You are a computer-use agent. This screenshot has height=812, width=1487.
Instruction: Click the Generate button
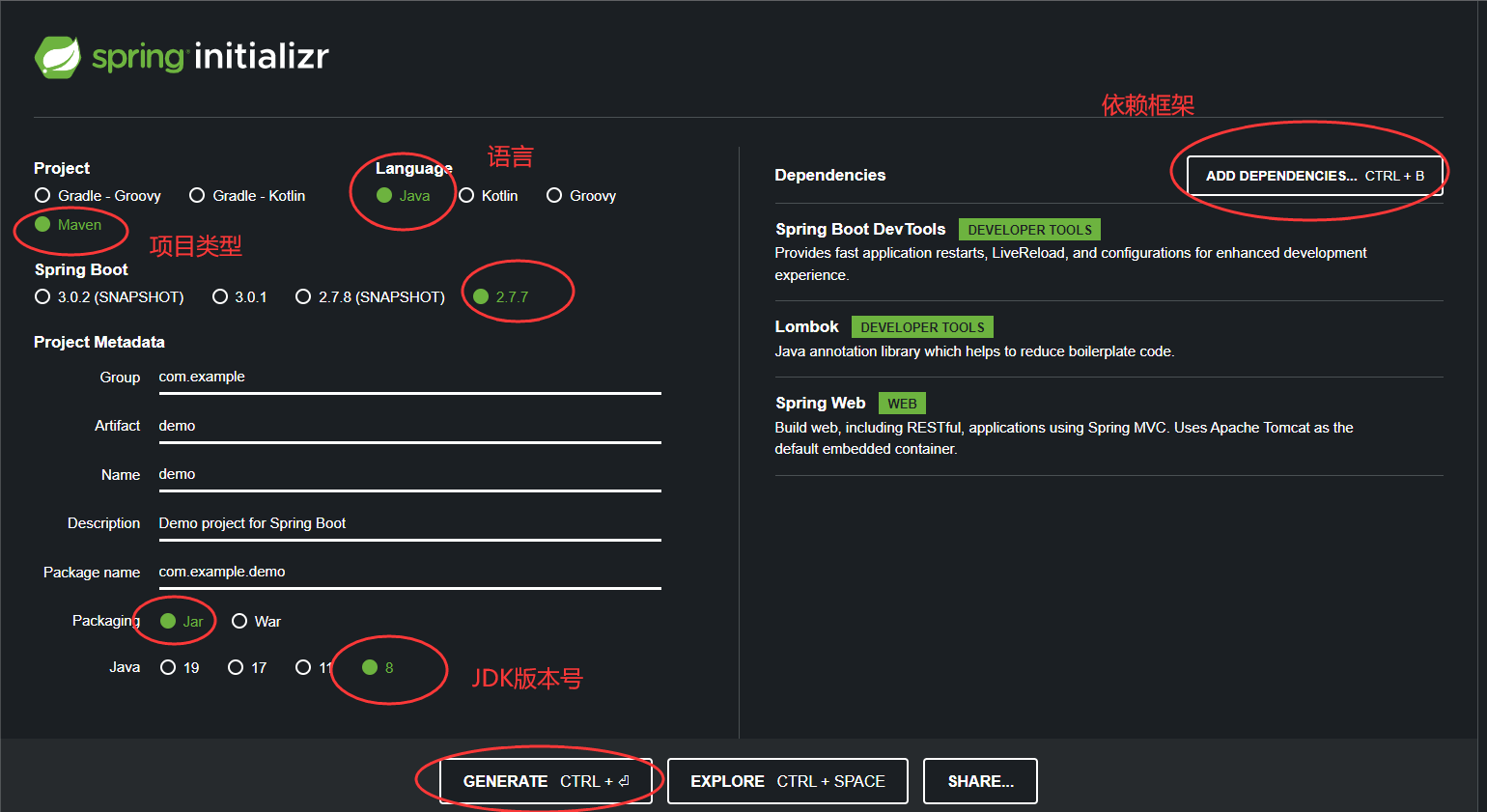(x=547, y=781)
